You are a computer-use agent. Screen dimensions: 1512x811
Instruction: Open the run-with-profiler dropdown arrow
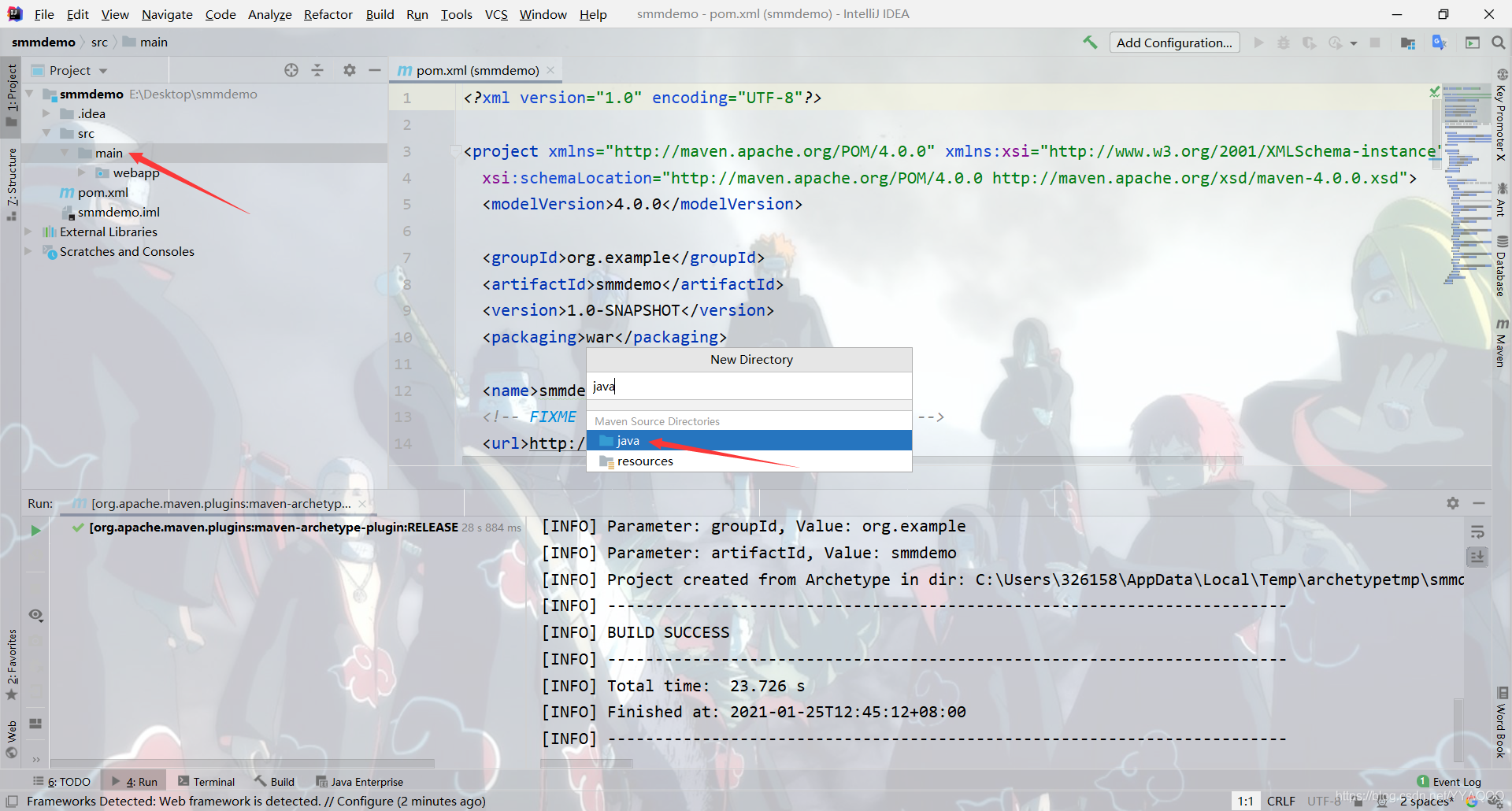click(1354, 43)
